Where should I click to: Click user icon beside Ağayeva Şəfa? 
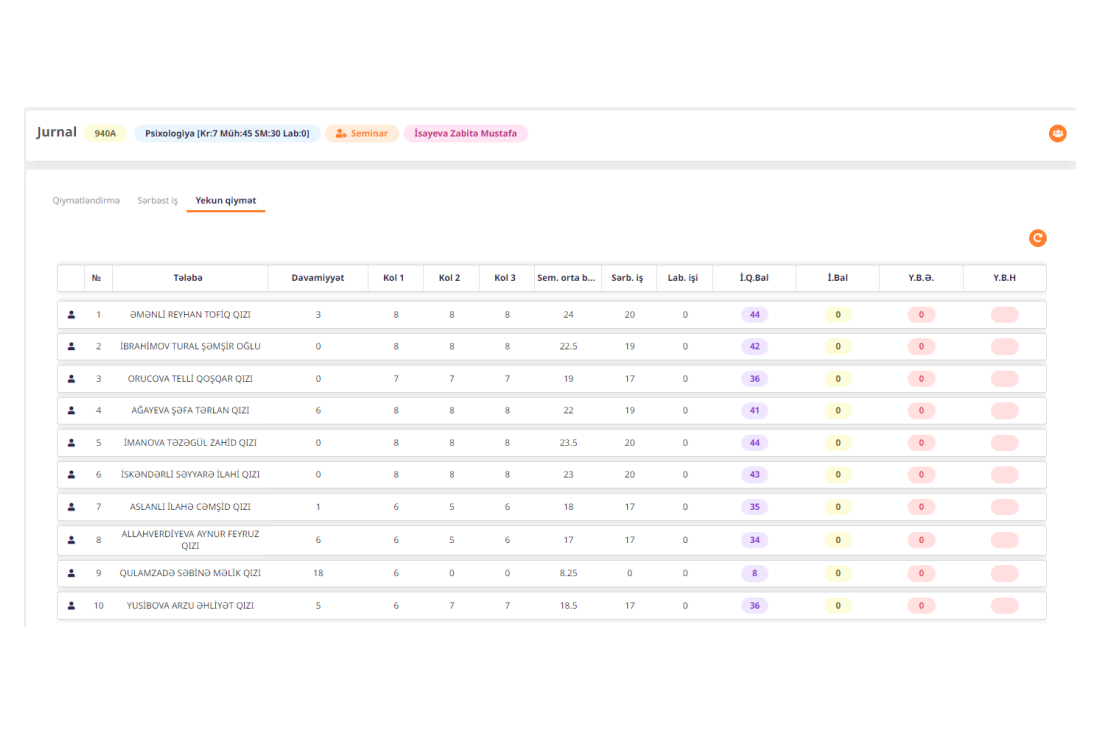coord(71,411)
